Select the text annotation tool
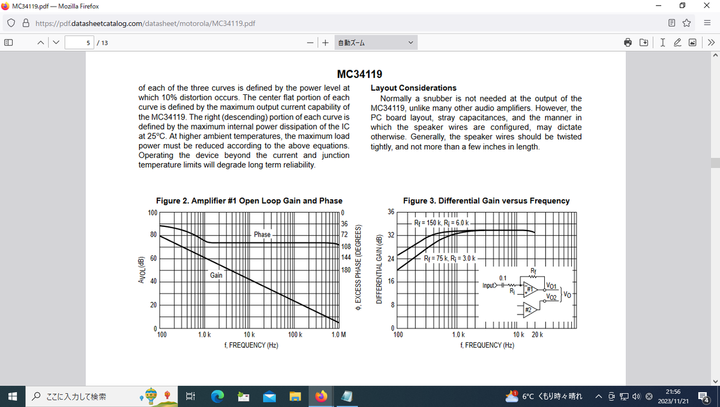Screen dimensions: 720x407 coord(663,43)
